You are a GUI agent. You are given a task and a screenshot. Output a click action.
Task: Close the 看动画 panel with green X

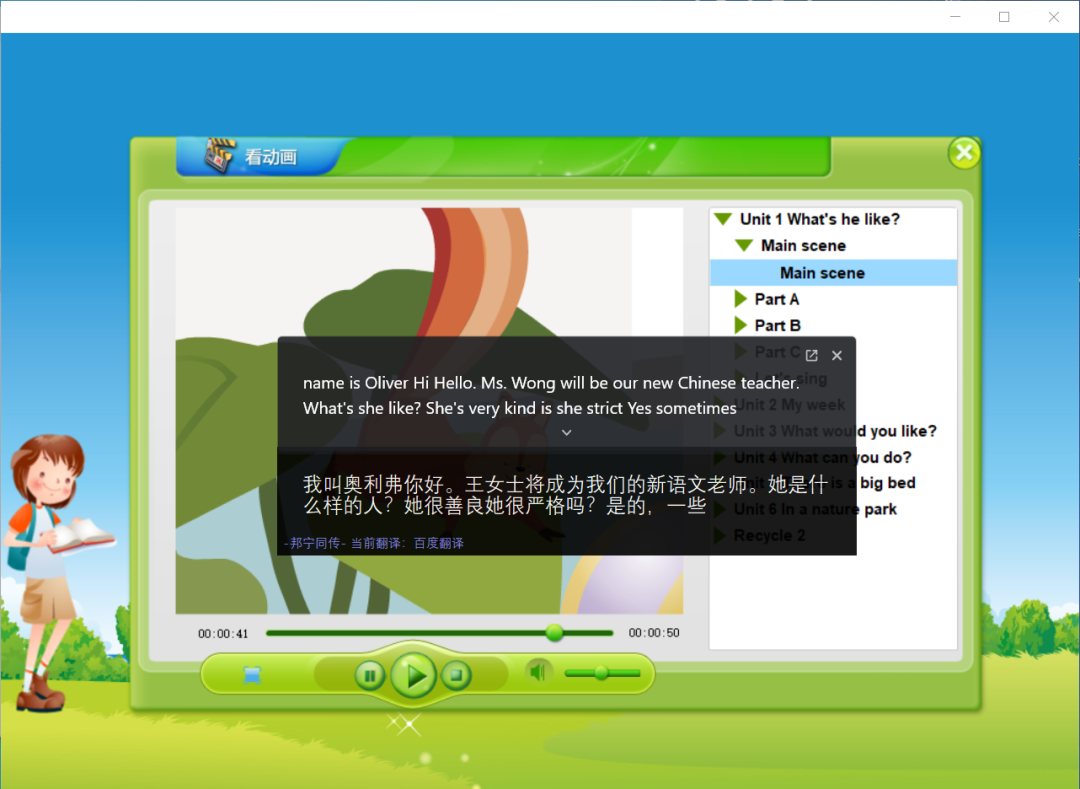pyautogui.click(x=964, y=152)
